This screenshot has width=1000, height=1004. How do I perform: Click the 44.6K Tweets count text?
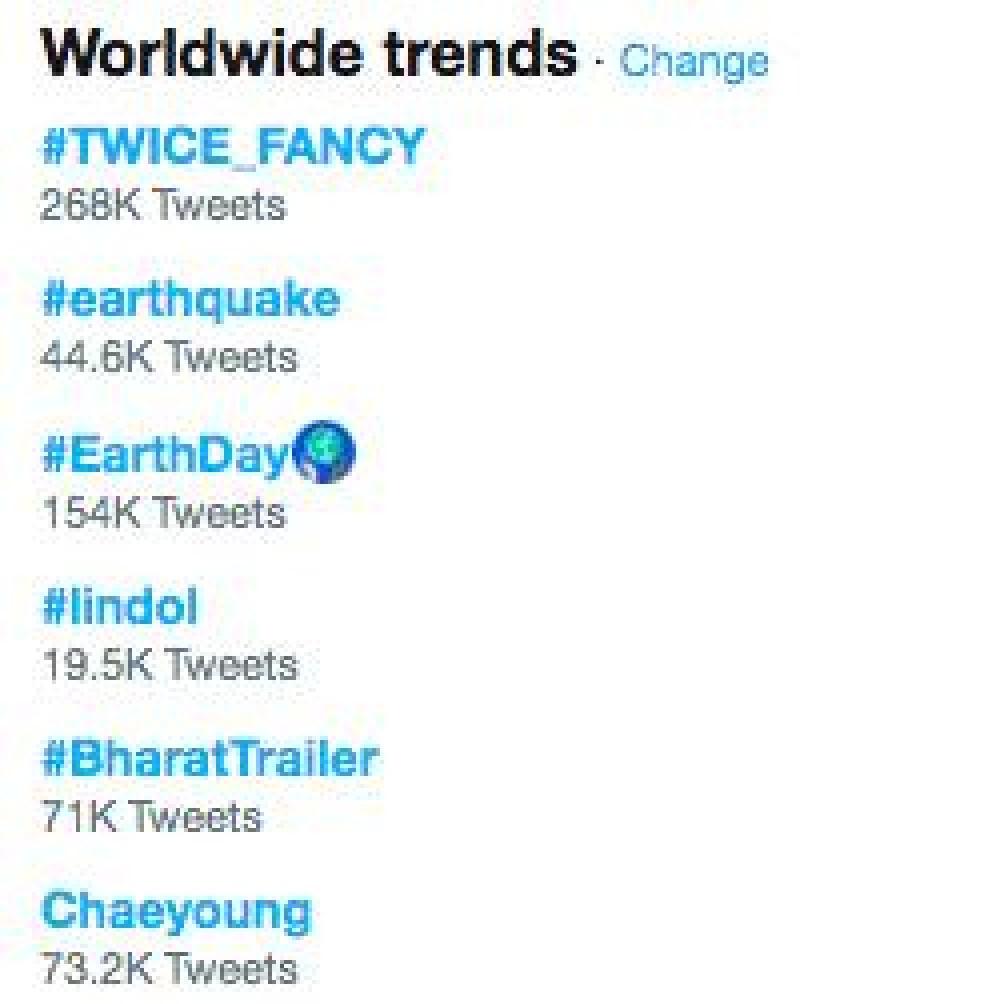(x=169, y=357)
